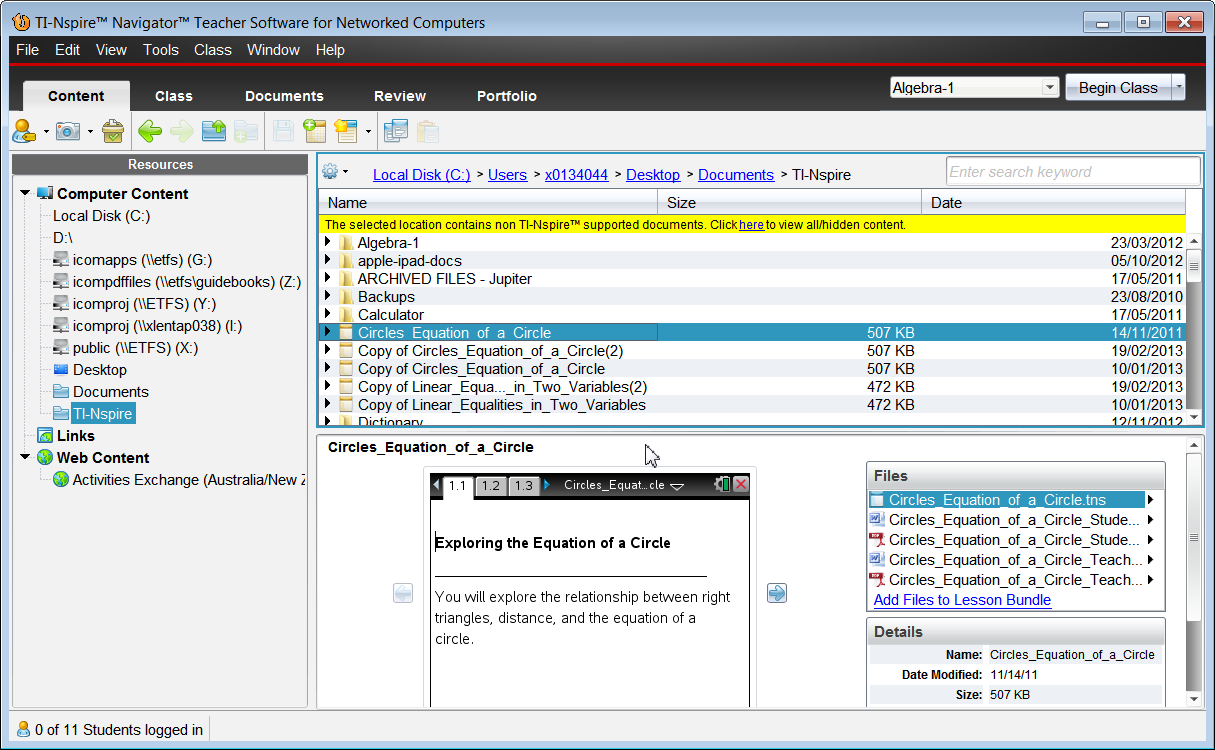
Task: Switch to the Review tab
Action: tap(400, 96)
